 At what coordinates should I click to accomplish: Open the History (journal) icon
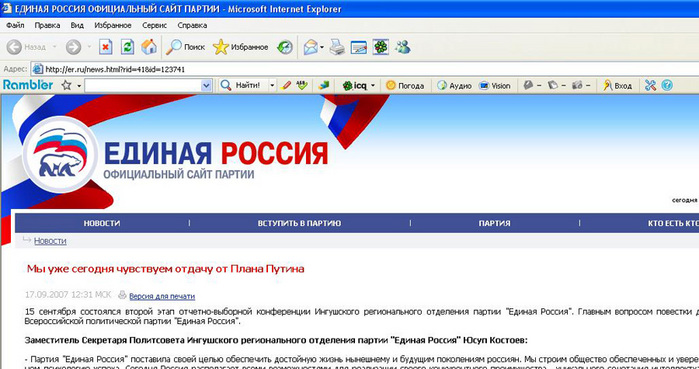coord(285,47)
